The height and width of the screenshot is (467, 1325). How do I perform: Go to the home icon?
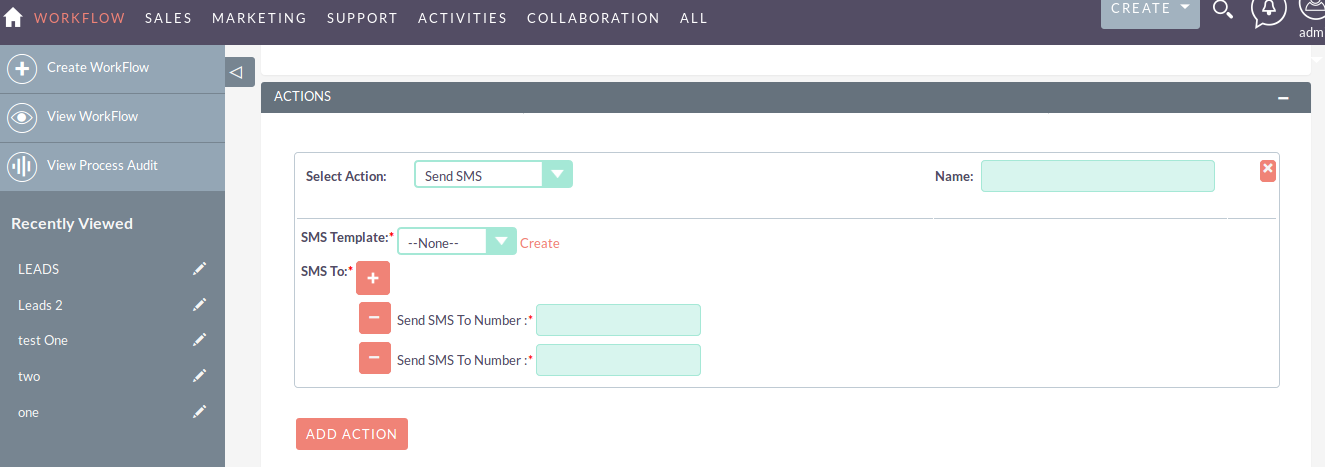point(14,17)
